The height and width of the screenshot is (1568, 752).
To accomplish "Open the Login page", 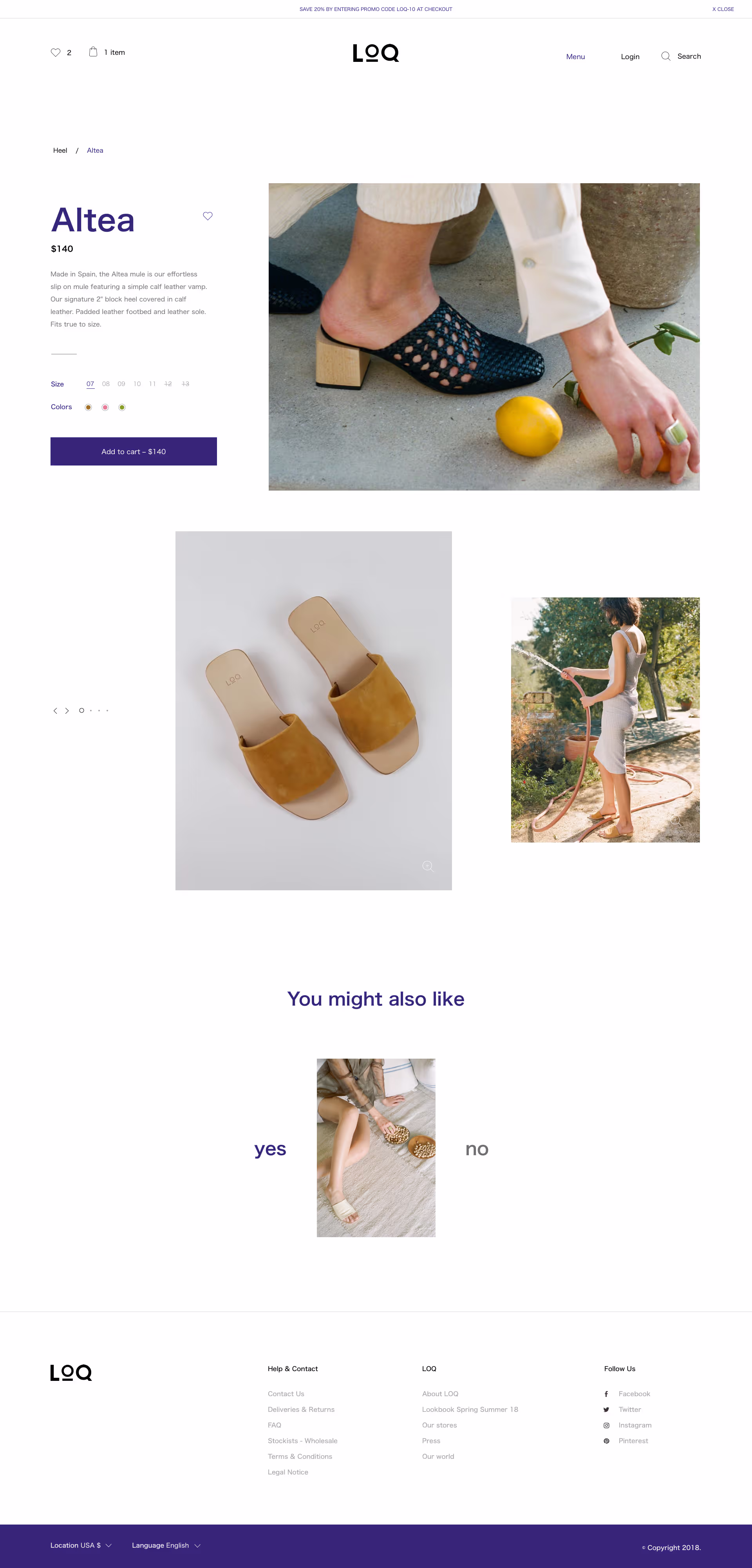I will click(630, 57).
